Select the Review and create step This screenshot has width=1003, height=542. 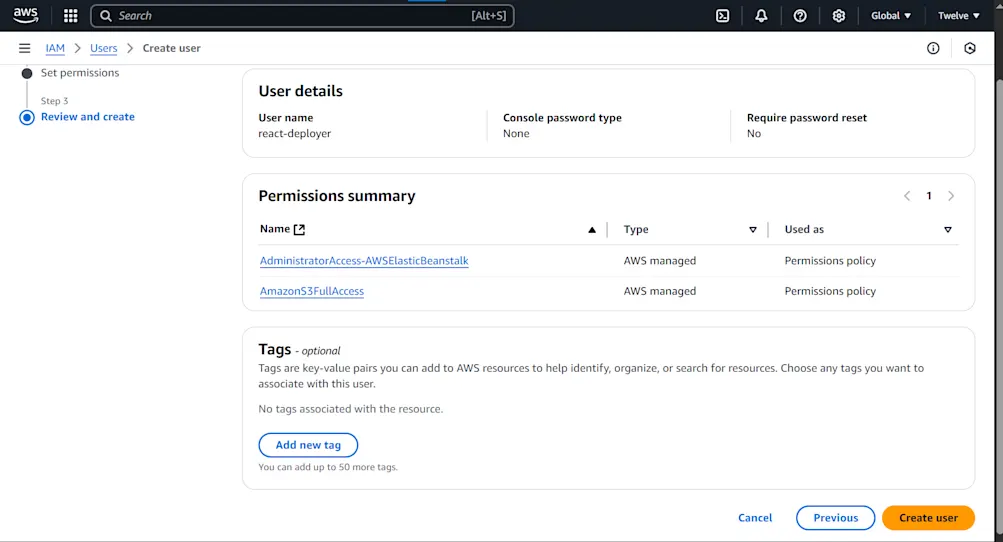[88, 117]
